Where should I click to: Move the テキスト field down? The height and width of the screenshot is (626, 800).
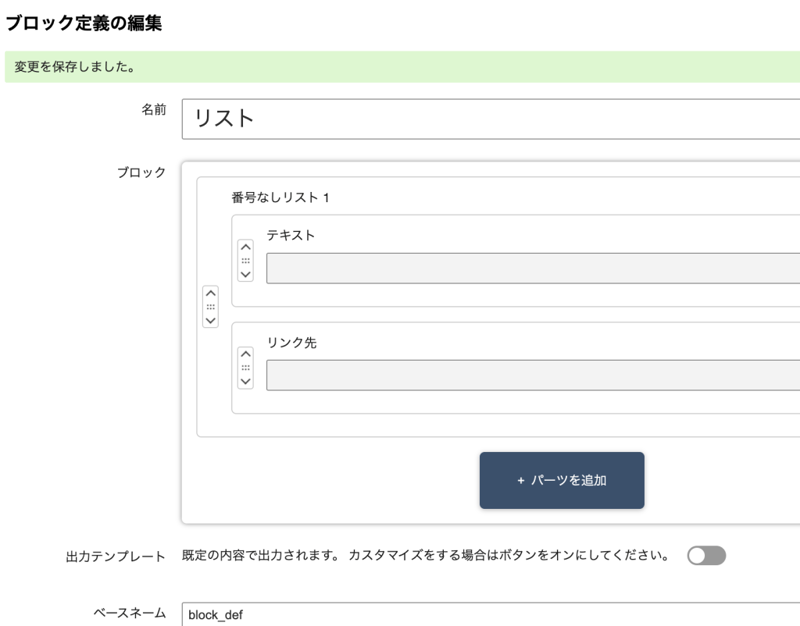(x=245, y=273)
